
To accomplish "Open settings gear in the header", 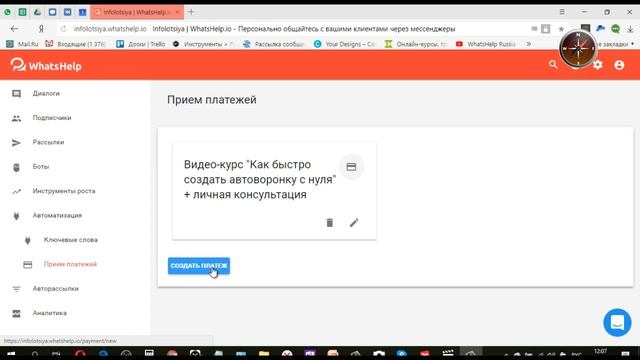I will coord(598,64).
